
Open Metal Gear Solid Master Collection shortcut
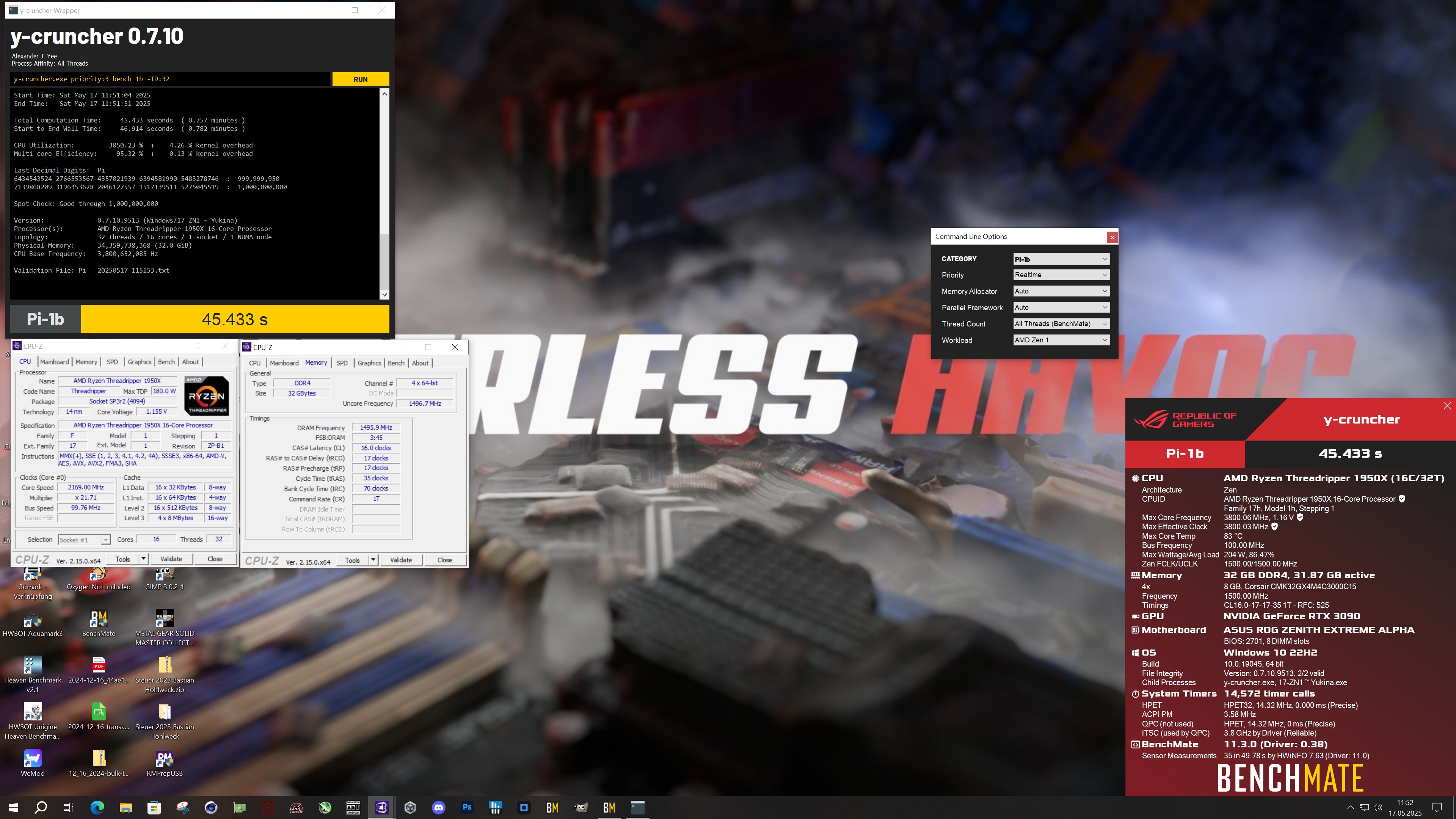165,629
